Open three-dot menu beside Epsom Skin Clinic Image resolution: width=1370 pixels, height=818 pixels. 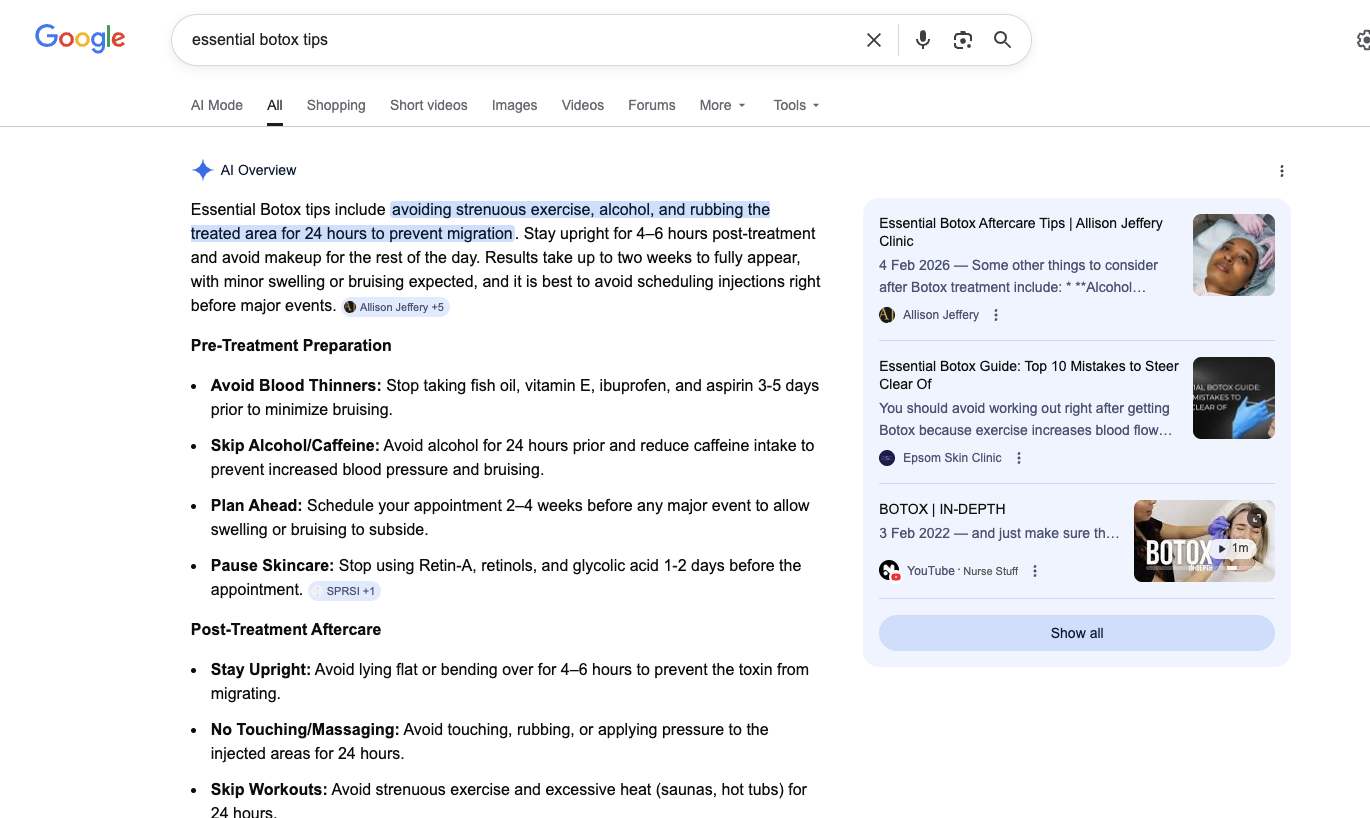1018,458
